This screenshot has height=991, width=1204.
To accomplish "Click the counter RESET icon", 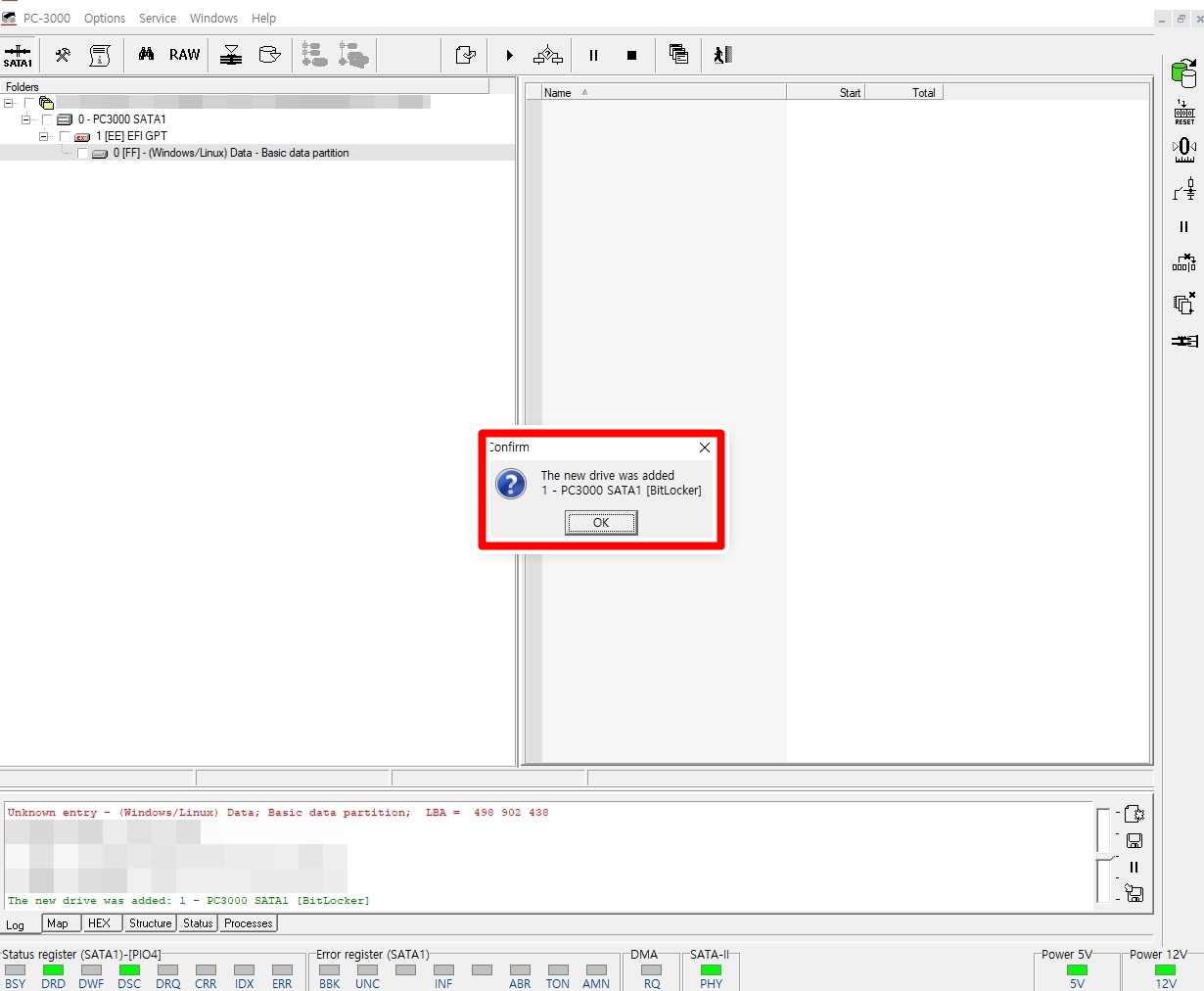I will coord(1184,112).
